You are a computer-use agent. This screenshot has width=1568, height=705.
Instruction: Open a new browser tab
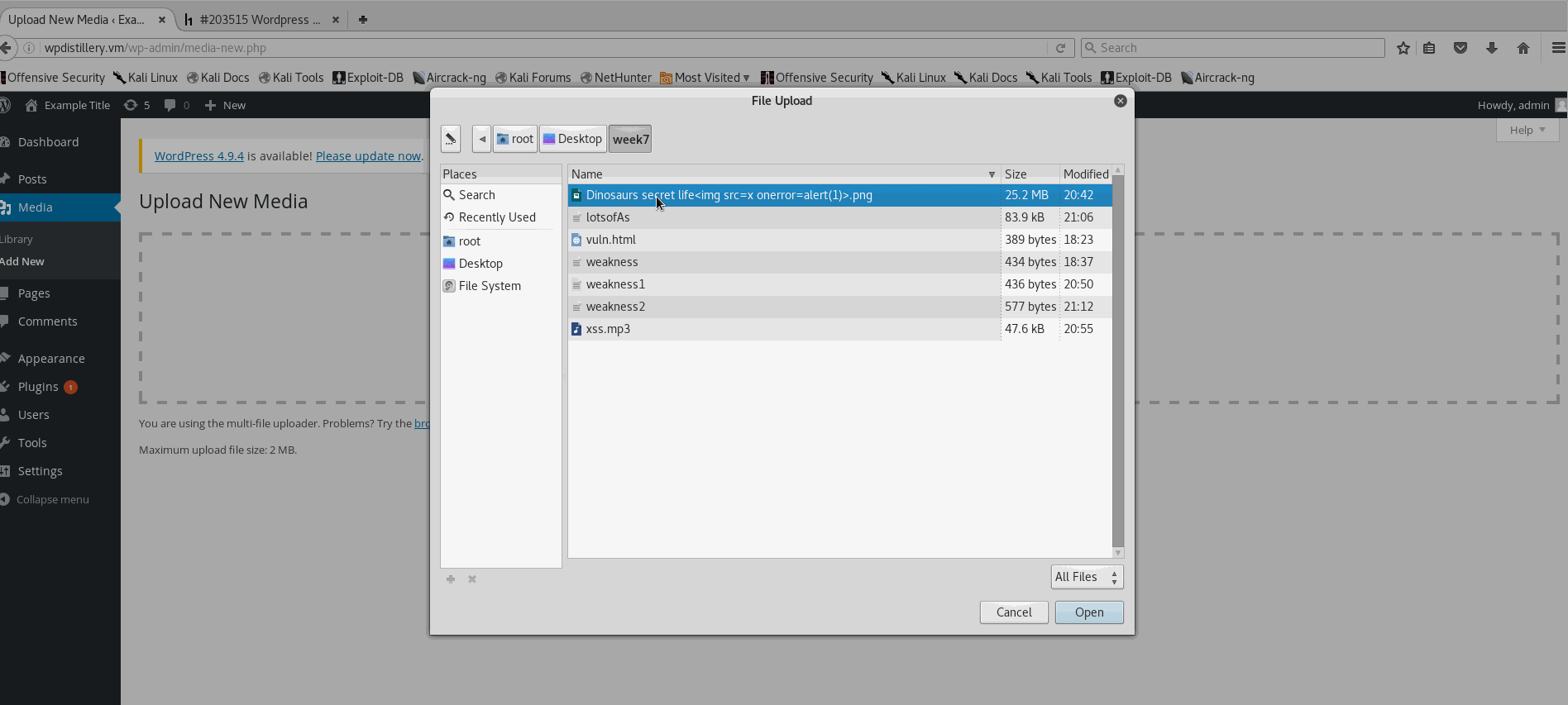pos(362,19)
